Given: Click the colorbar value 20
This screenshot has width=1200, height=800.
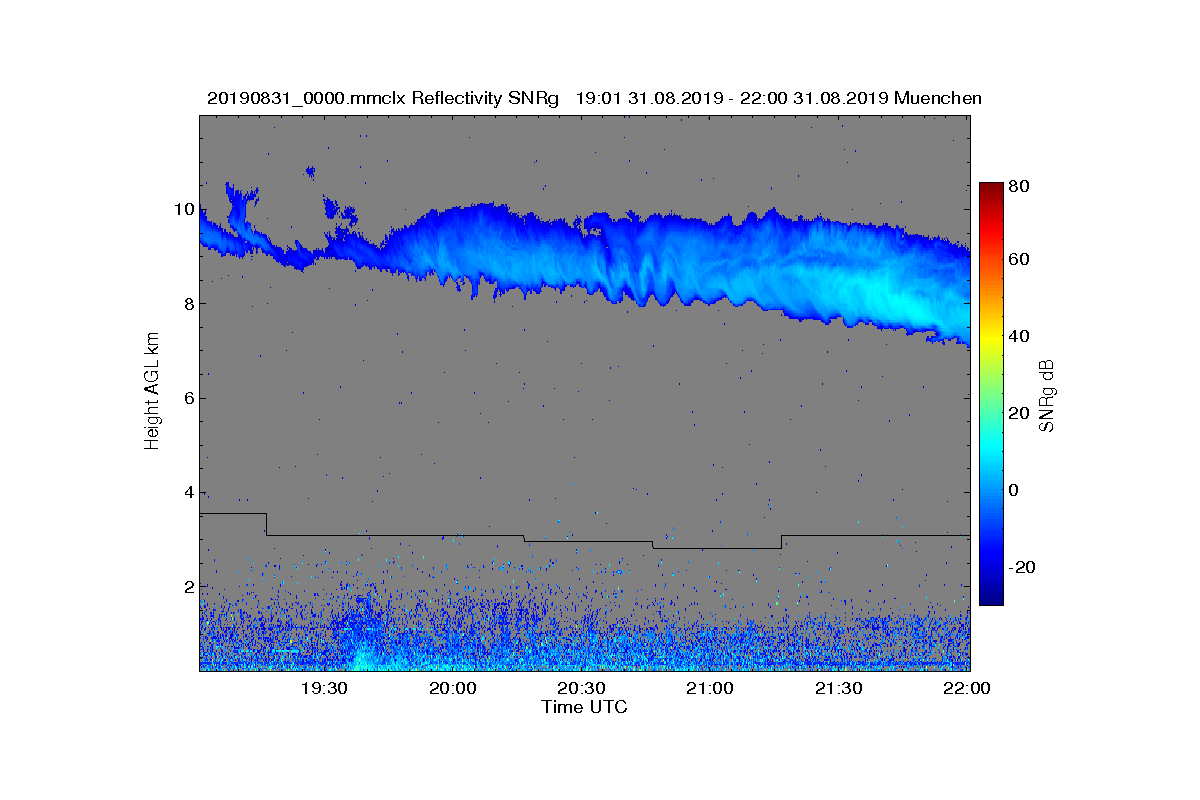Looking at the screenshot, I should (1020, 414).
